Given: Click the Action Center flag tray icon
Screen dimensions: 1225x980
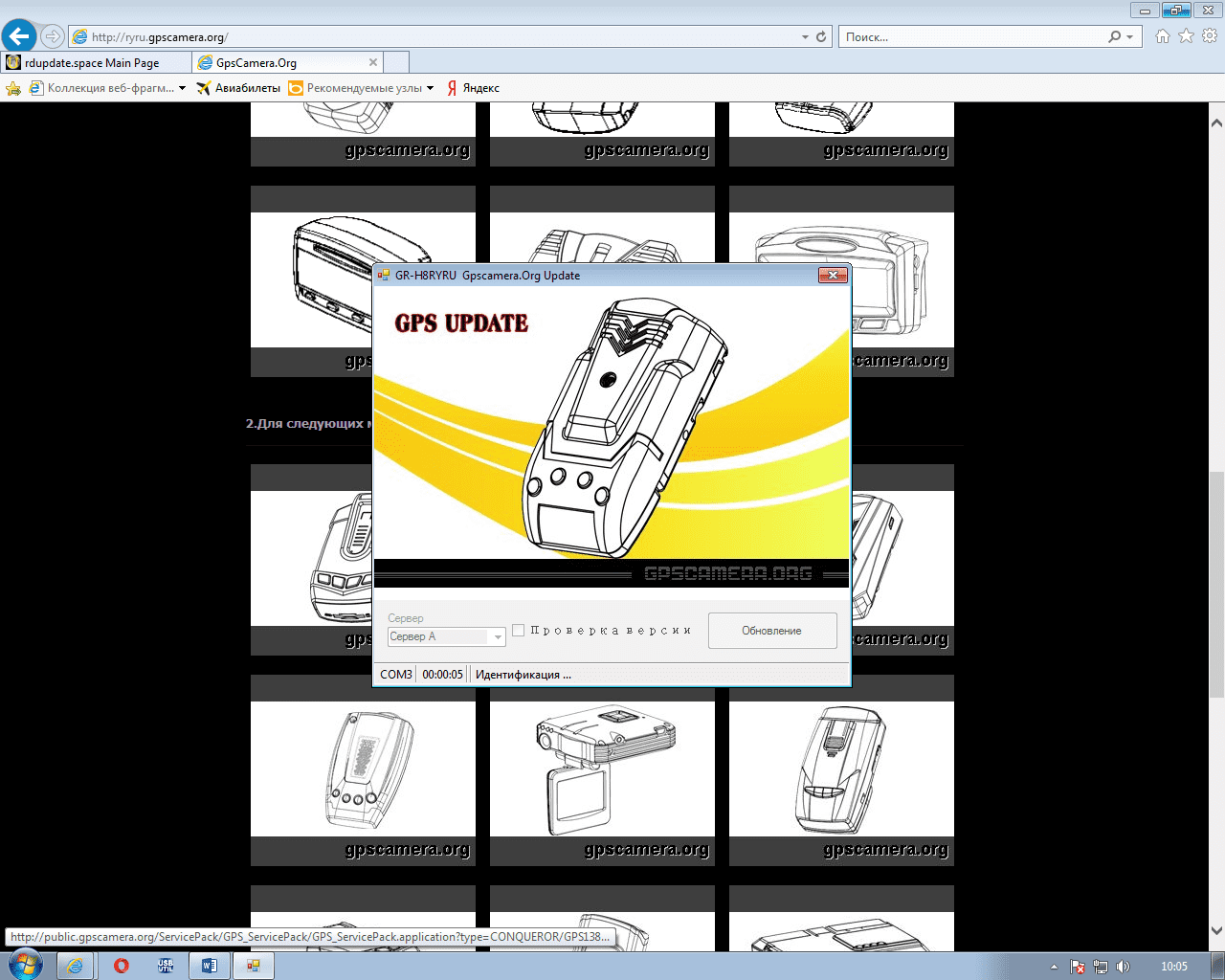Looking at the screenshot, I should point(1078,967).
